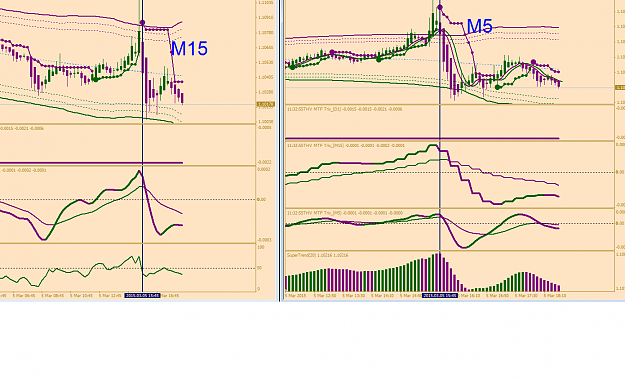The image size is (625, 383).
Task: Click '5 Mar 10:45' on M15 time axis
Action: coord(81,296)
